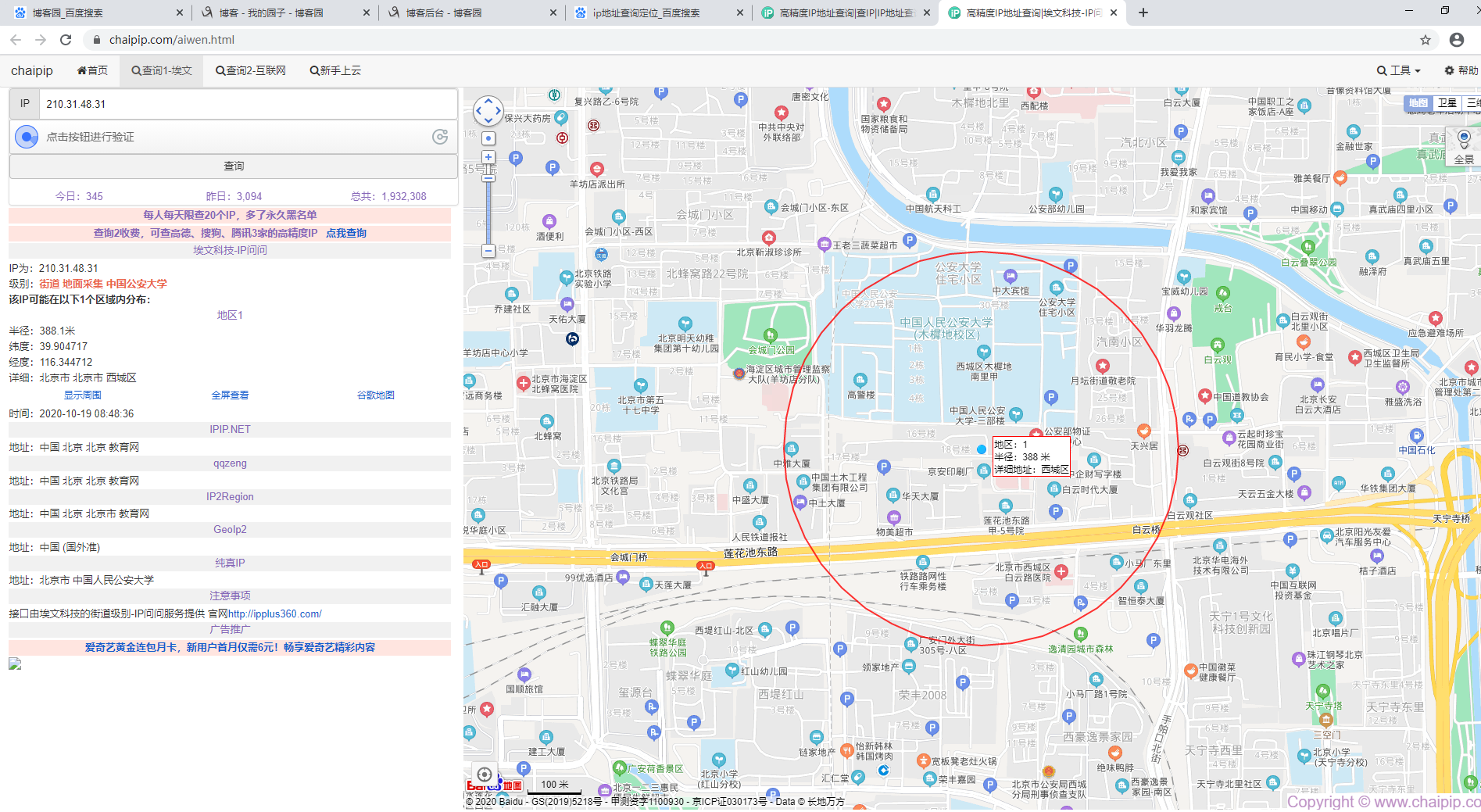Click the 查询 search button
Image resolution: width=1481 pixels, height=812 pixels.
click(x=234, y=166)
